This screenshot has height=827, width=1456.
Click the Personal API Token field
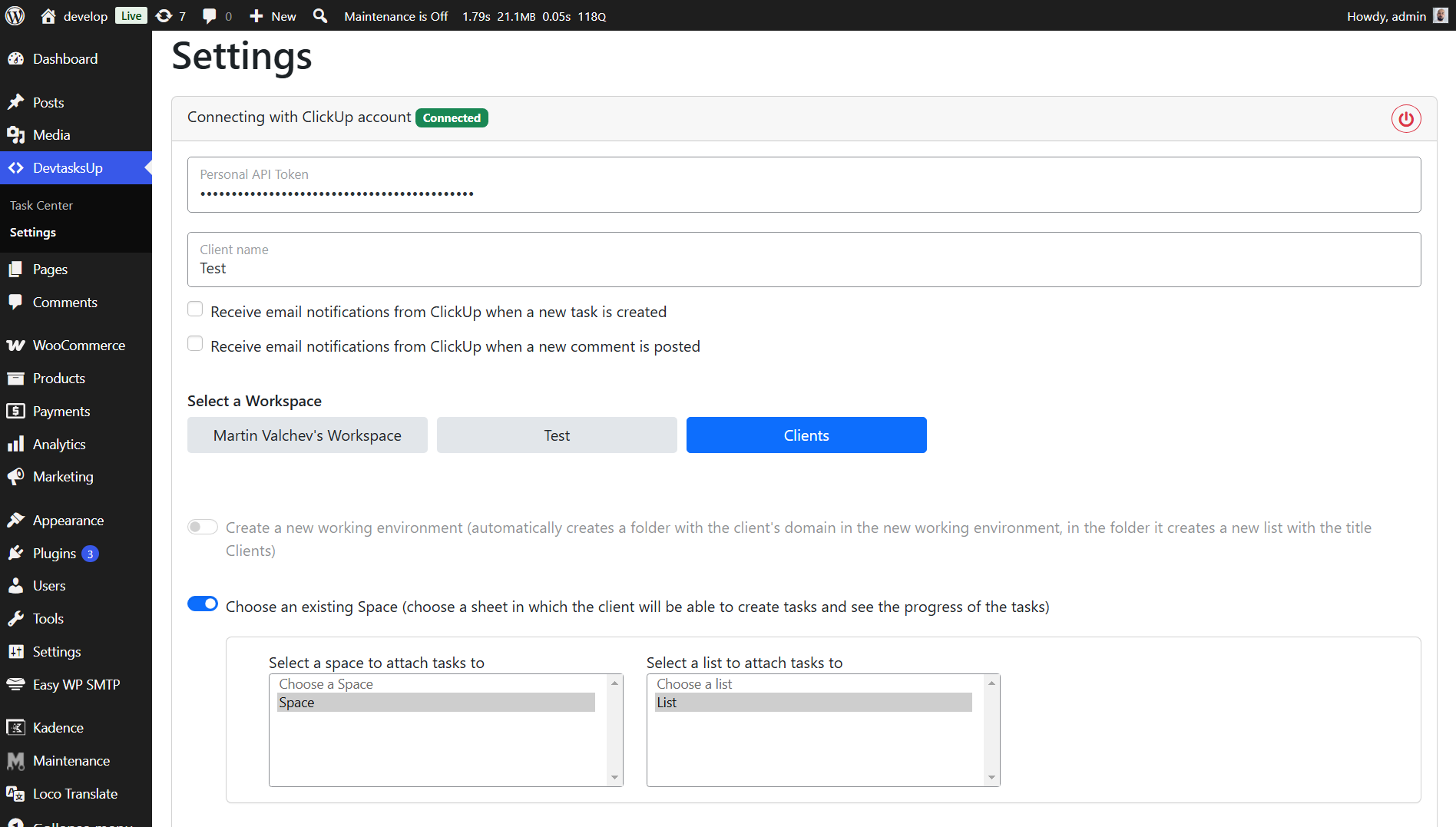point(804,184)
